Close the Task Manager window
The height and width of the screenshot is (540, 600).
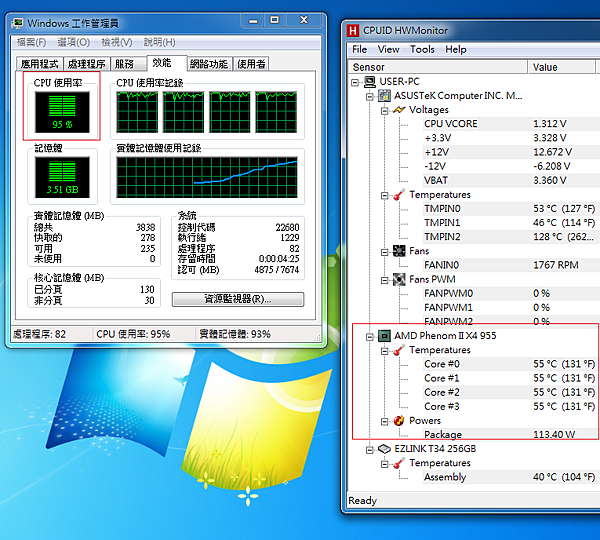coord(304,20)
